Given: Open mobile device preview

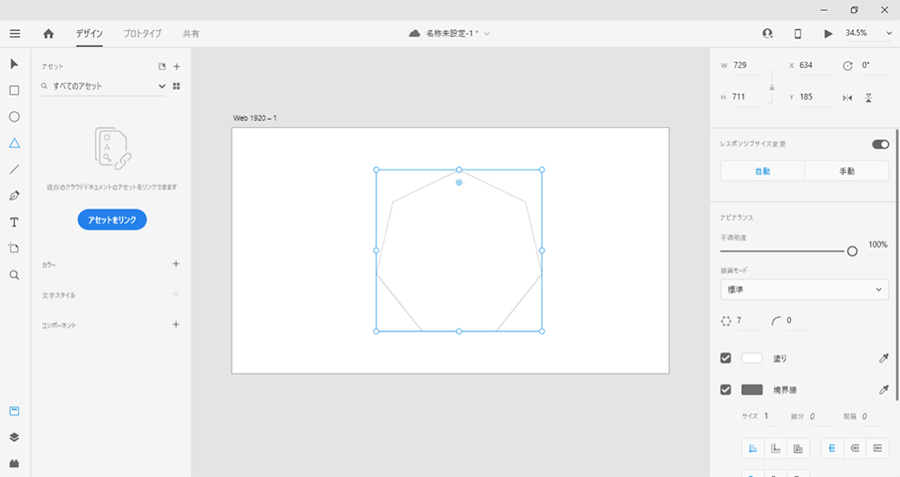Looking at the screenshot, I should 797,34.
